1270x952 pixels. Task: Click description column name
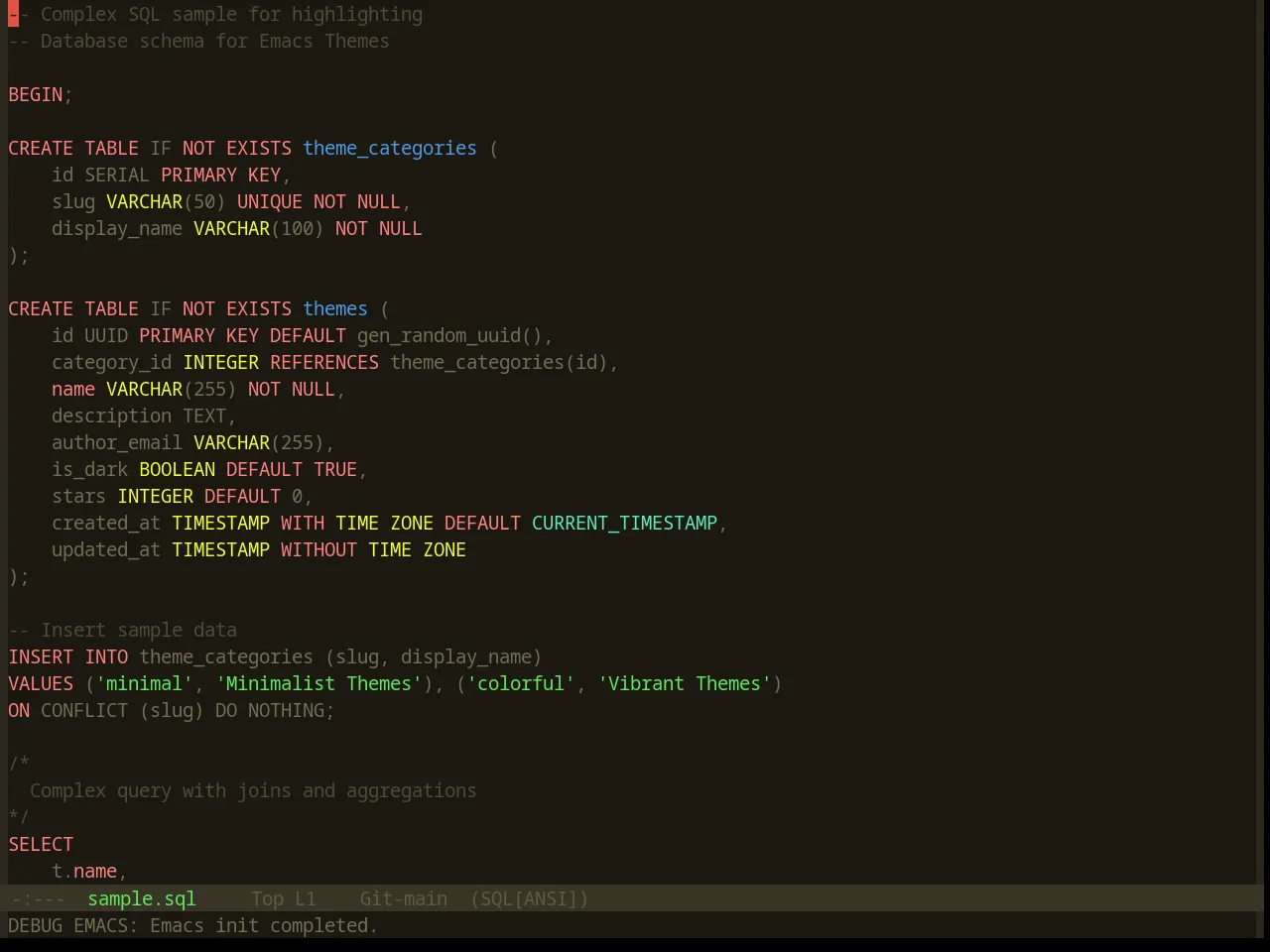[x=112, y=416]
